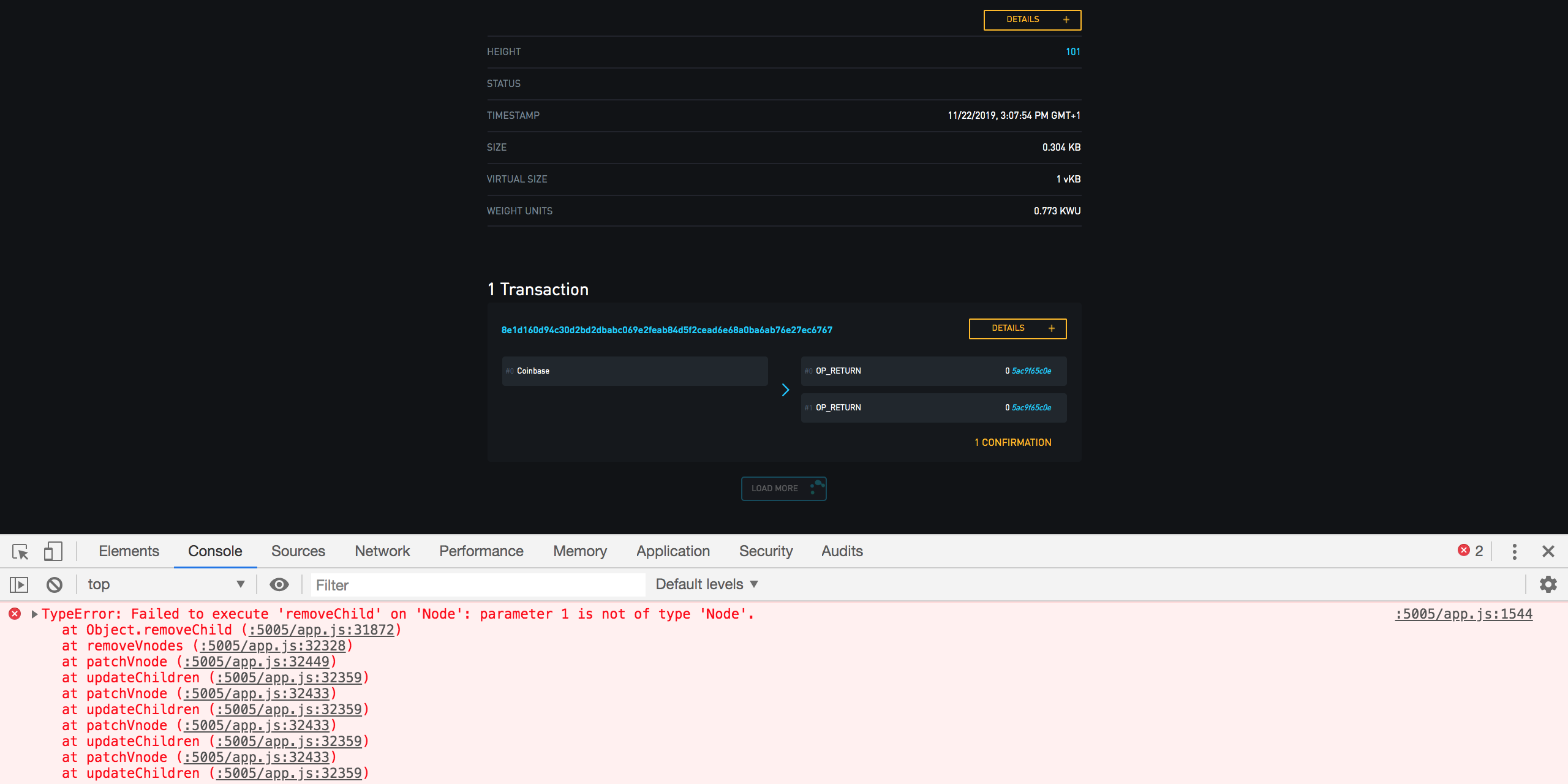Open DevTools settings gear
The image size is (1568, 784).
coord(1548,584)
